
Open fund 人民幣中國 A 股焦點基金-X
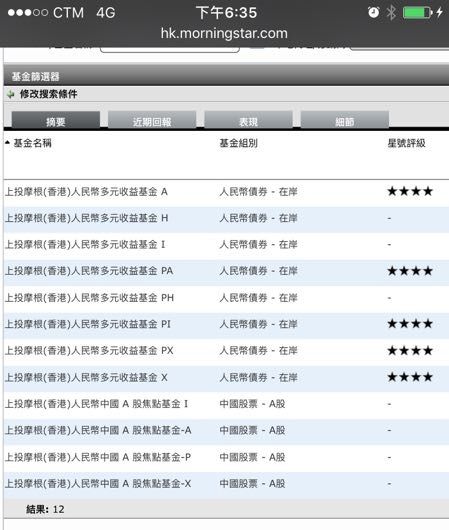[x=98, y=484]
